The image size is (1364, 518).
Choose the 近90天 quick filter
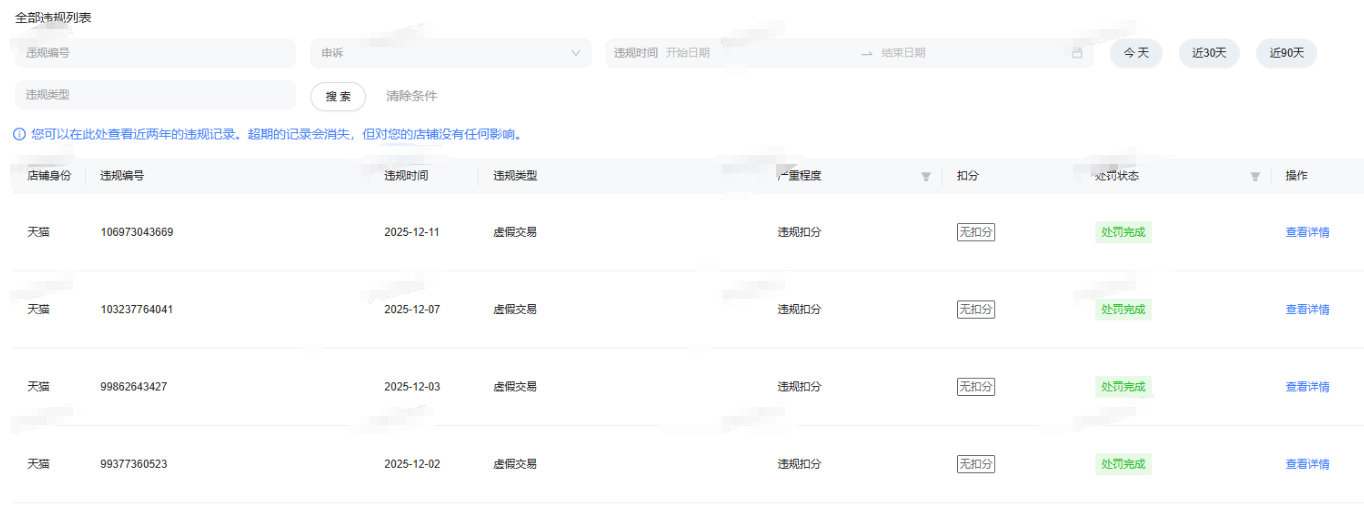1286,53
